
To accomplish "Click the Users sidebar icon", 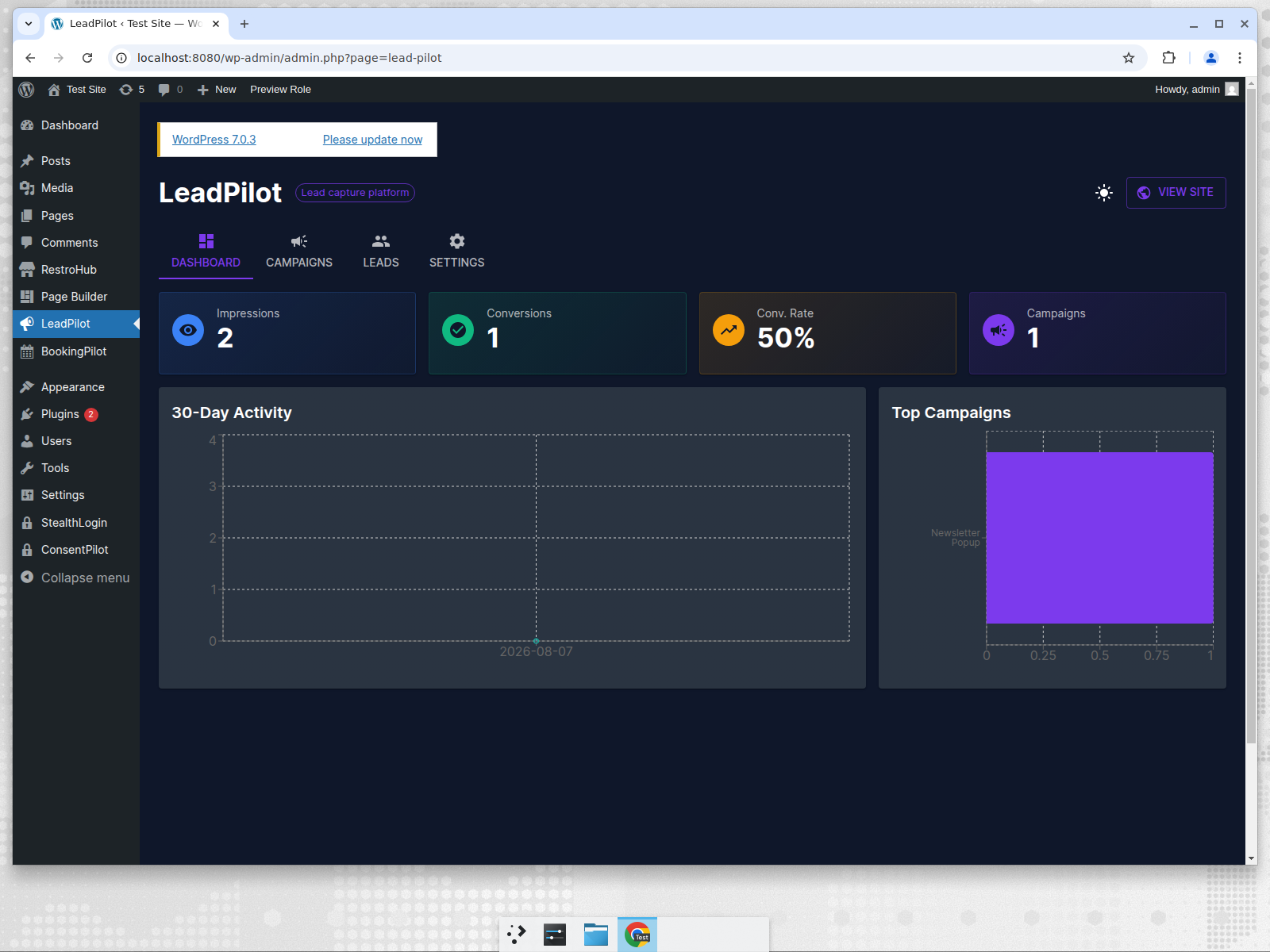I will pos(27,441).
